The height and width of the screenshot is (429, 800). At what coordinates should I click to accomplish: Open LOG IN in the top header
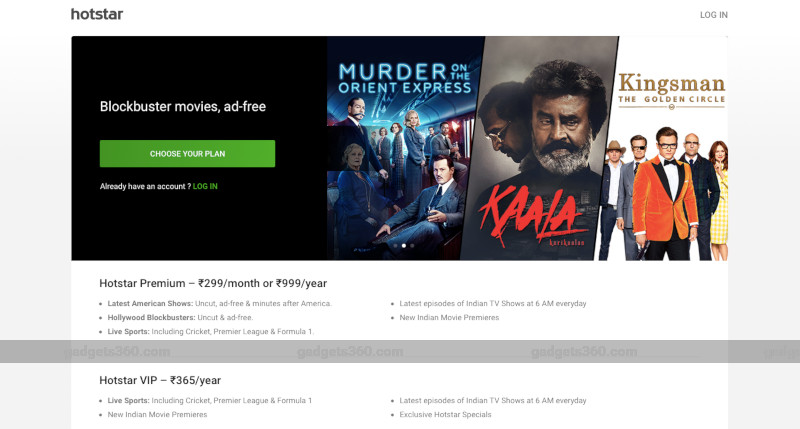coord(713,15)
